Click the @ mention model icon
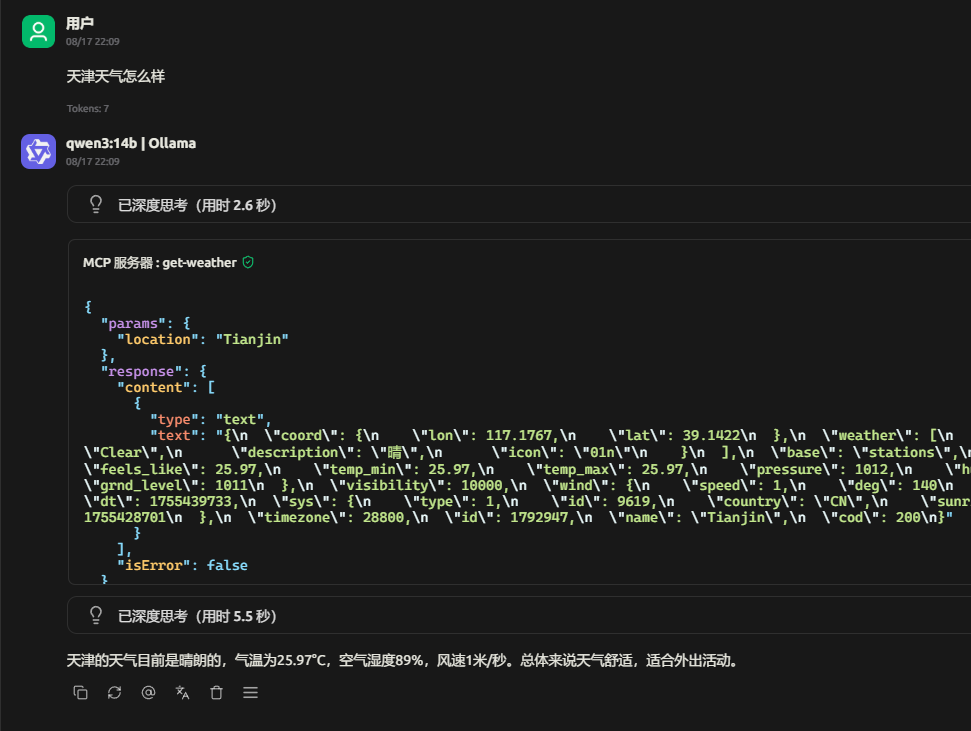This screenshot has height=731, width=971. (148, 693)
